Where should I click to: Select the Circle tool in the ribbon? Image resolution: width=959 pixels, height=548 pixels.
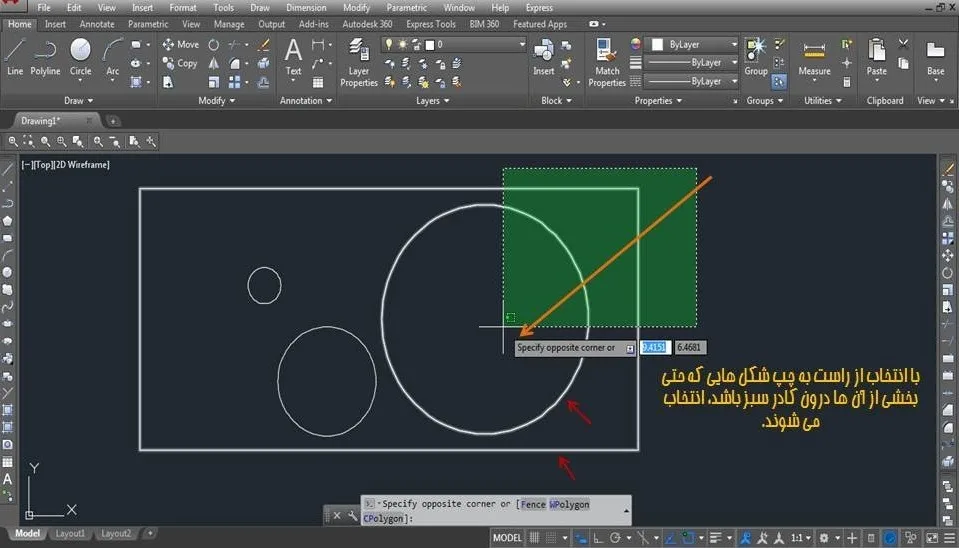click(80, 57)
